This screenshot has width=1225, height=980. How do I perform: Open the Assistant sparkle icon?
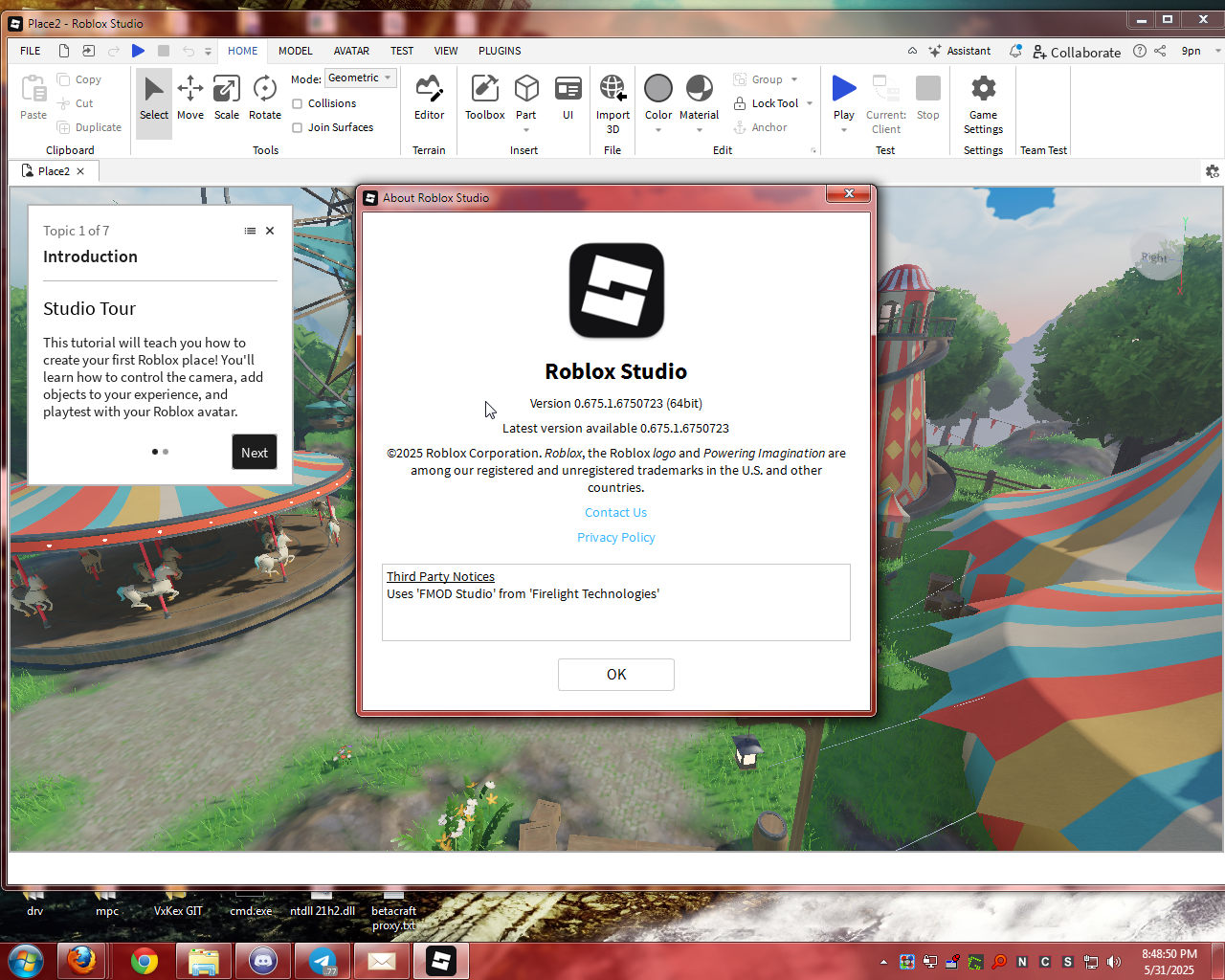click(x=935, y=51)
